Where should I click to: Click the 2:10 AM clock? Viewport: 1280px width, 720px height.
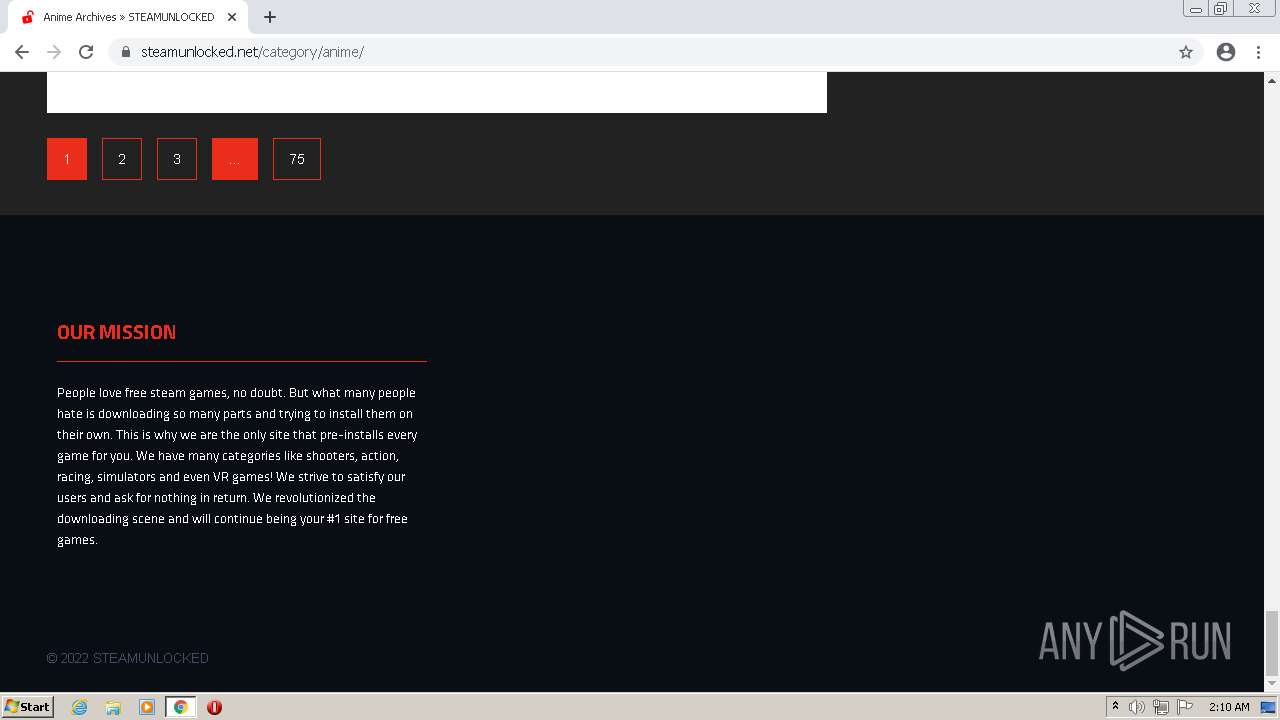(1229, 707)
